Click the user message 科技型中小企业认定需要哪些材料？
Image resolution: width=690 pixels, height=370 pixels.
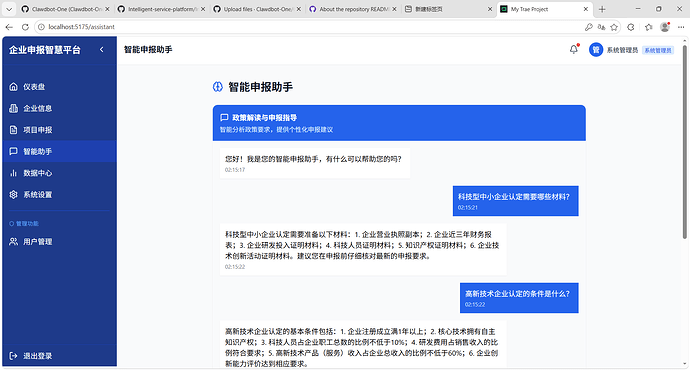pos(515,201)
